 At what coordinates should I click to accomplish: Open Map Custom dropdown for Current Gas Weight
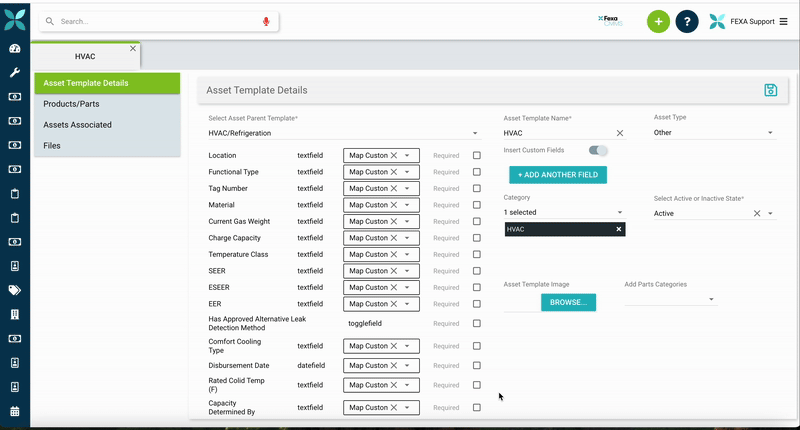tap(407, 221)
